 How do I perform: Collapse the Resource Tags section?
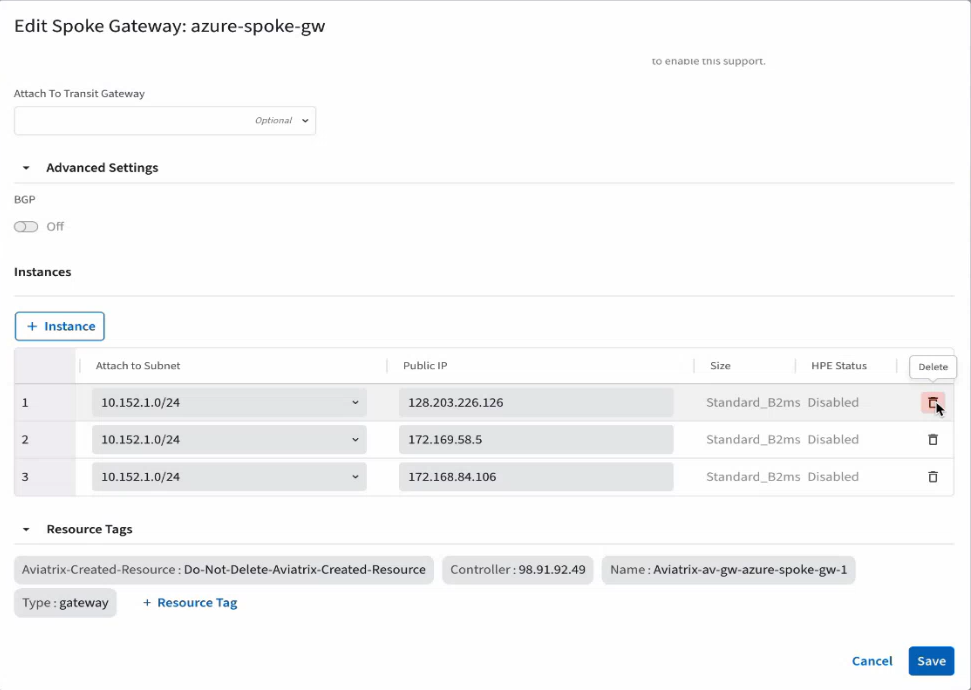tap(27, 530)
